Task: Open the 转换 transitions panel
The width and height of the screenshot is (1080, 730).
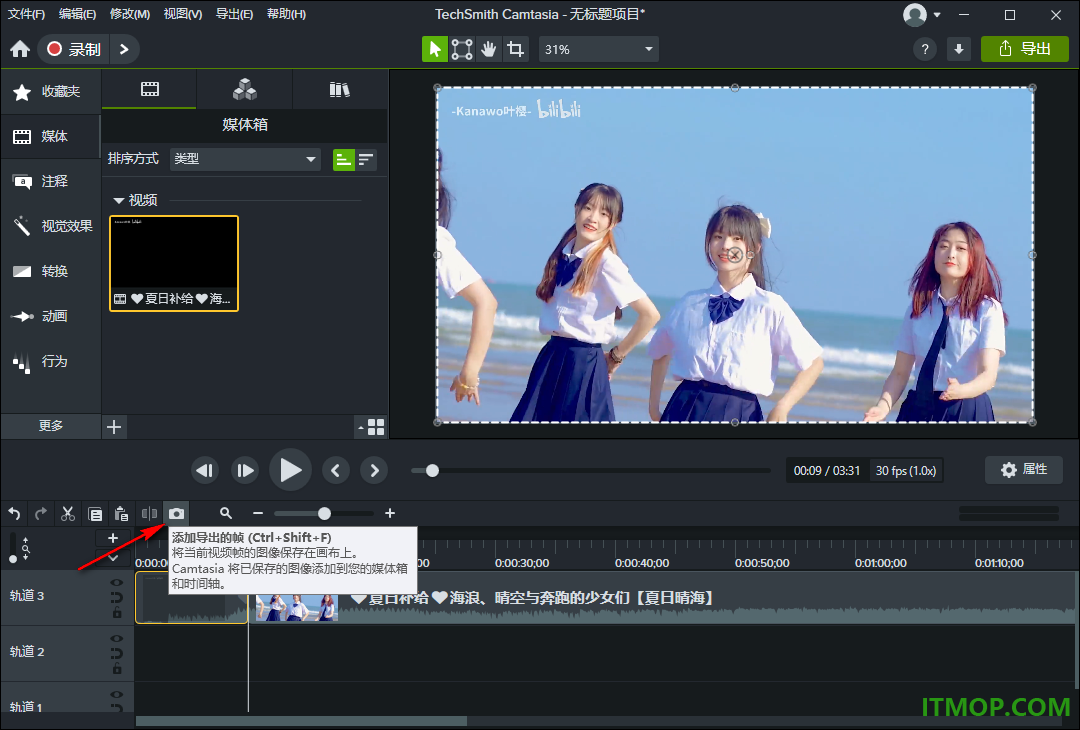Action: tap(50, 271)
